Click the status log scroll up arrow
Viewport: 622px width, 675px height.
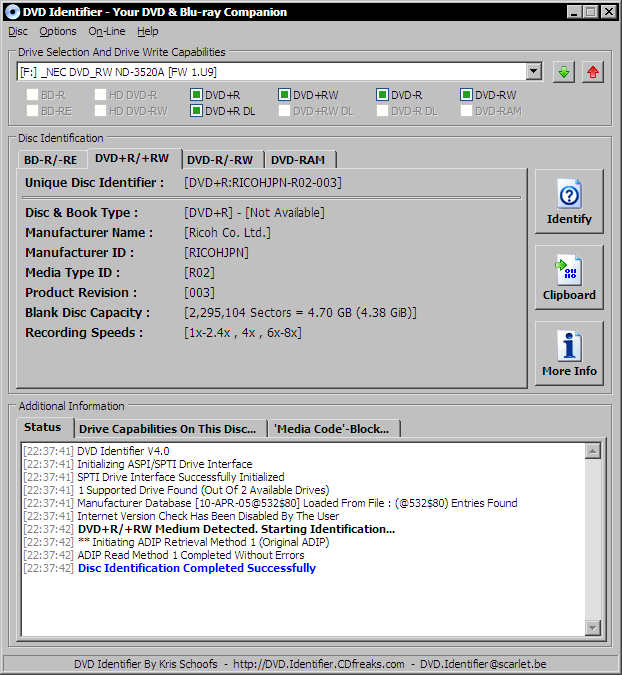point(593,451)
